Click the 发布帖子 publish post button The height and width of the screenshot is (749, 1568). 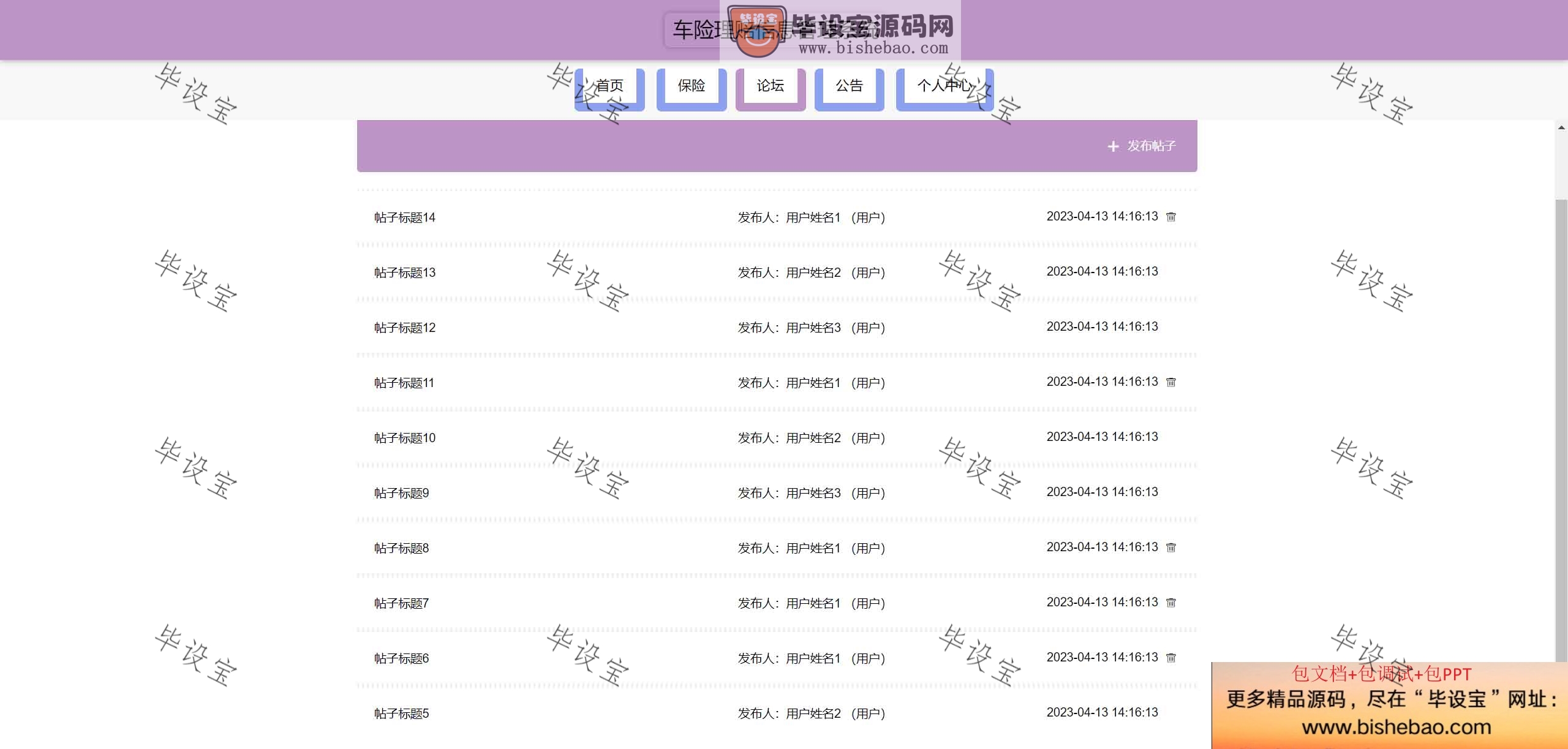1151,146
